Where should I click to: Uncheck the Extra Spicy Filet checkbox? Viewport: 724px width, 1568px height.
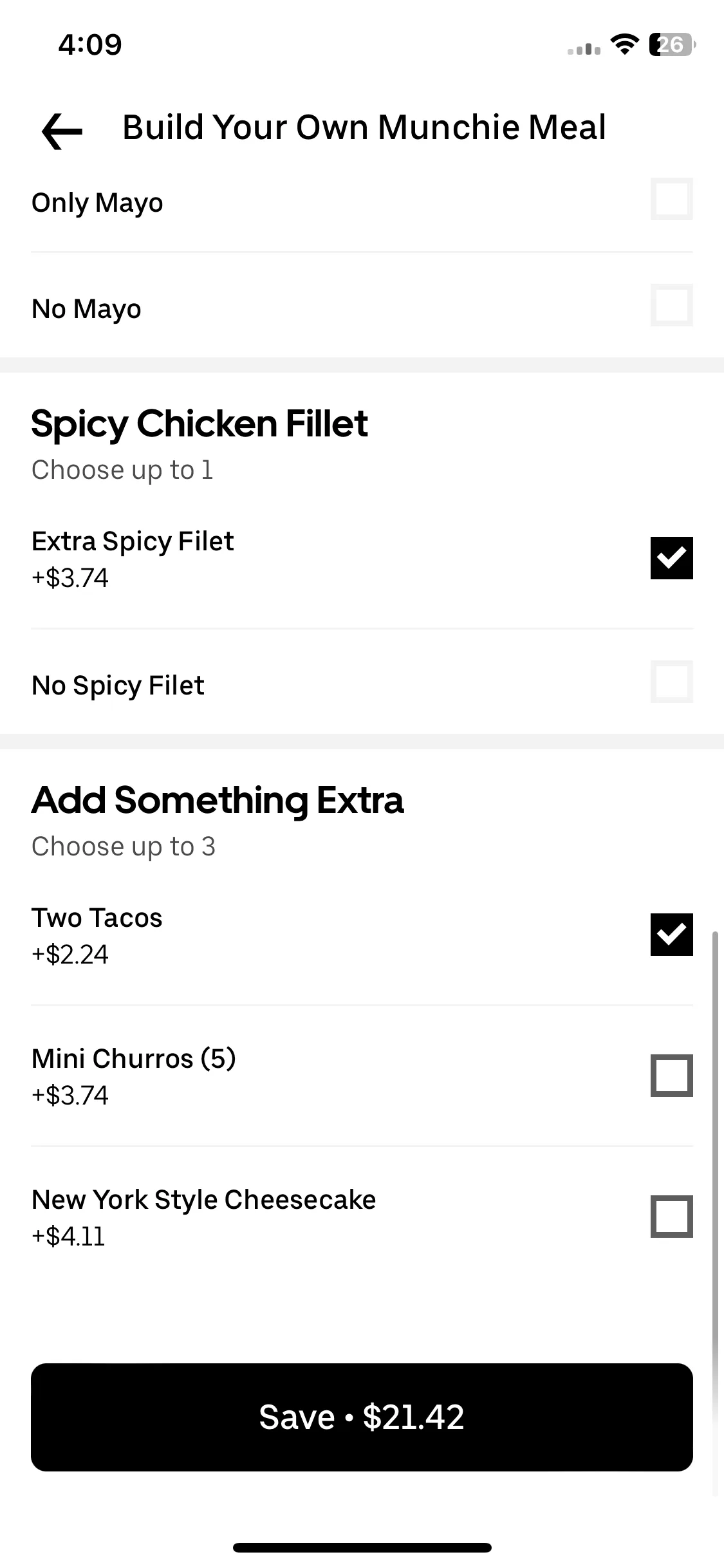tap(671, 558)
